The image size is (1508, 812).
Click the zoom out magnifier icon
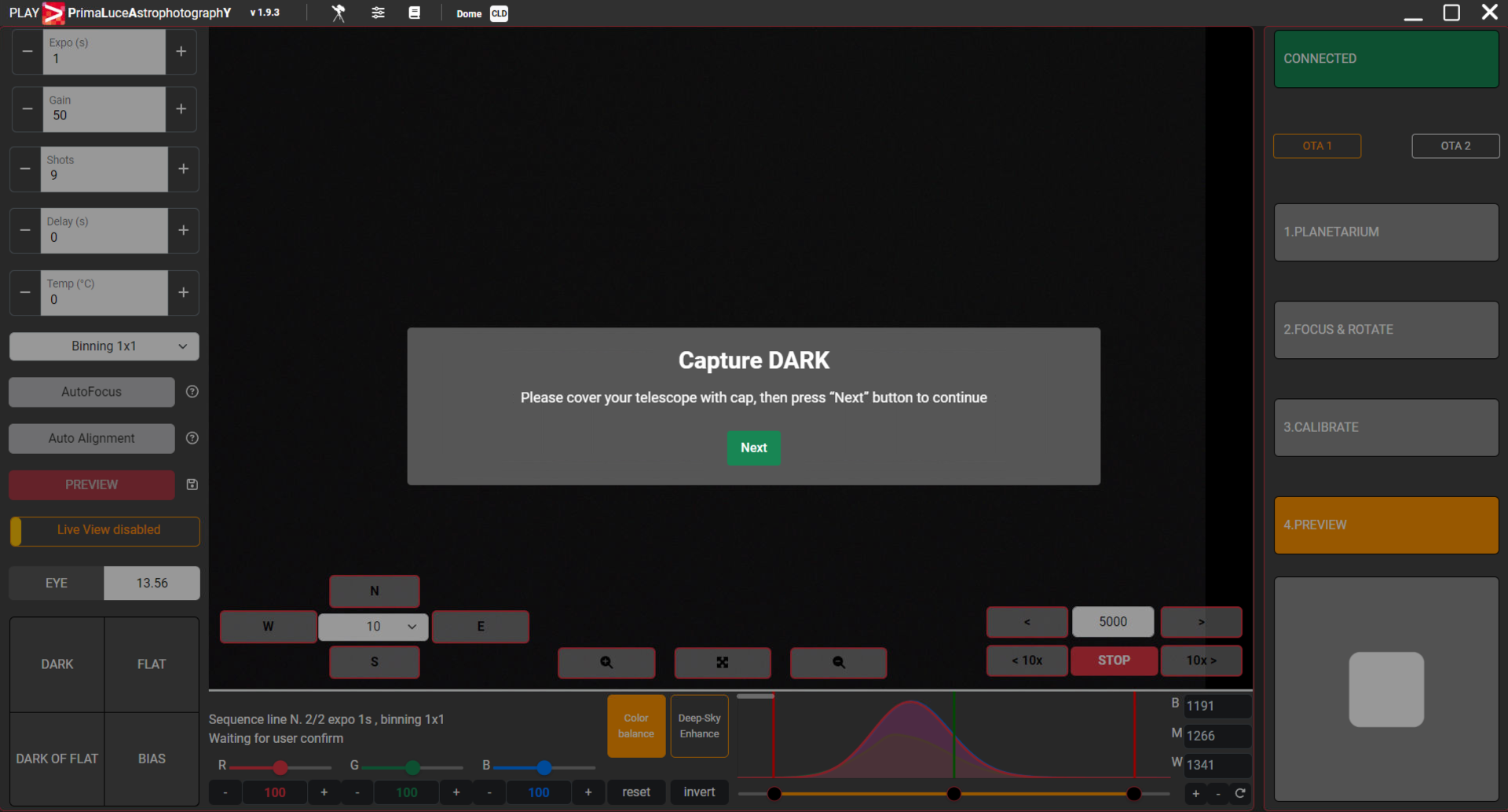click(x=839, y=663)
